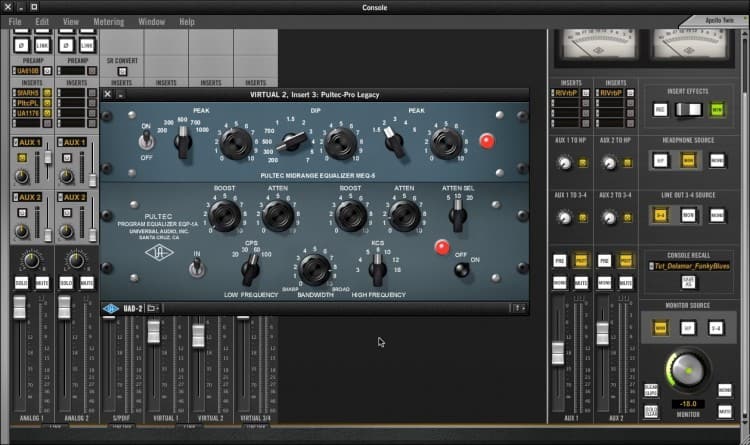Mute the Analog 1 channel
750x445 pixels.
pyautogui.click(x=42, y=283)
